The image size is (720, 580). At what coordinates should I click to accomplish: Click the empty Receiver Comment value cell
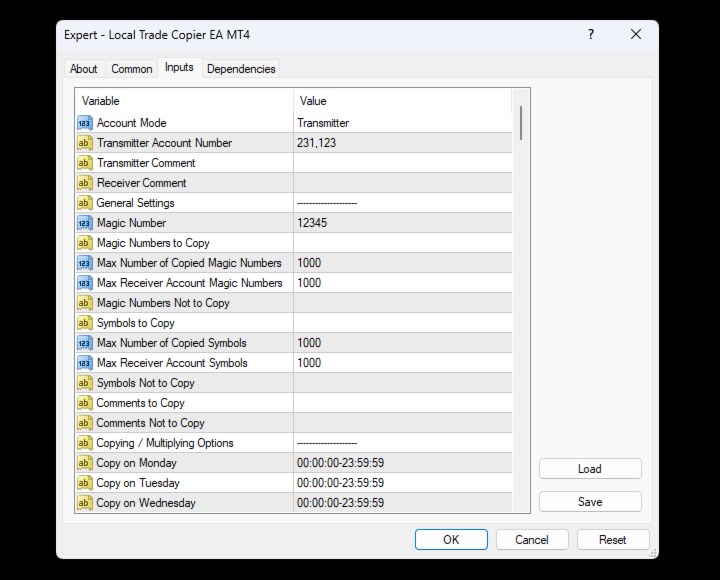(402, 183)
